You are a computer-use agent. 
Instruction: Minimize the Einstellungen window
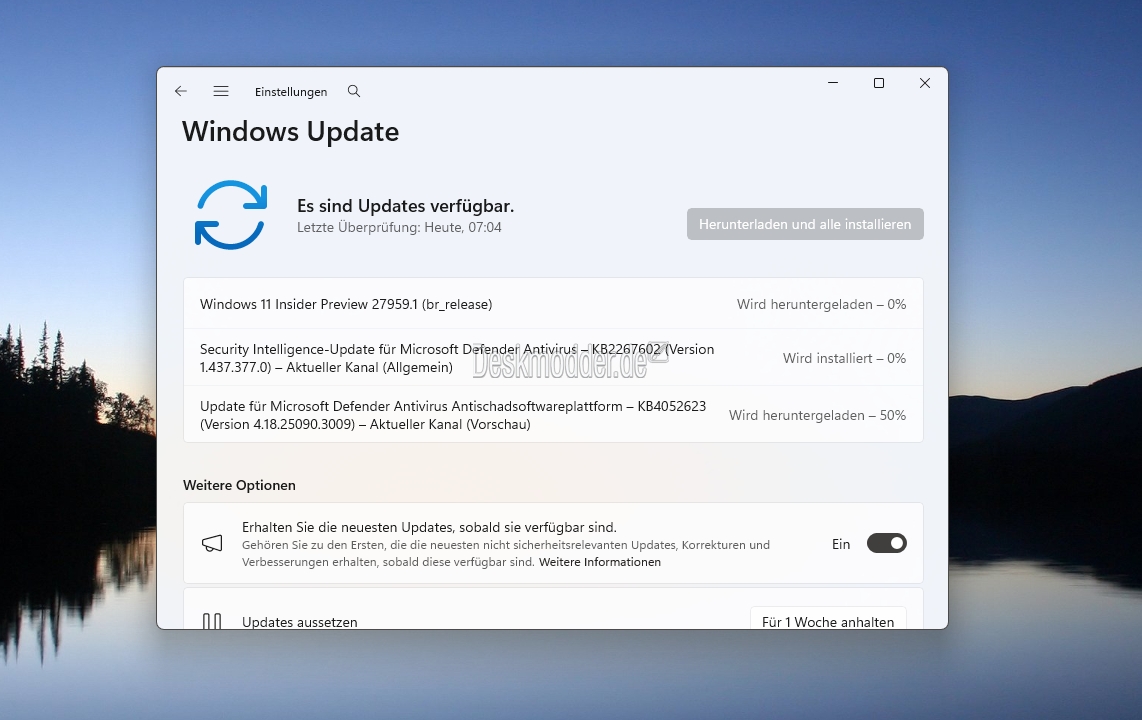(x=833, y=83)
